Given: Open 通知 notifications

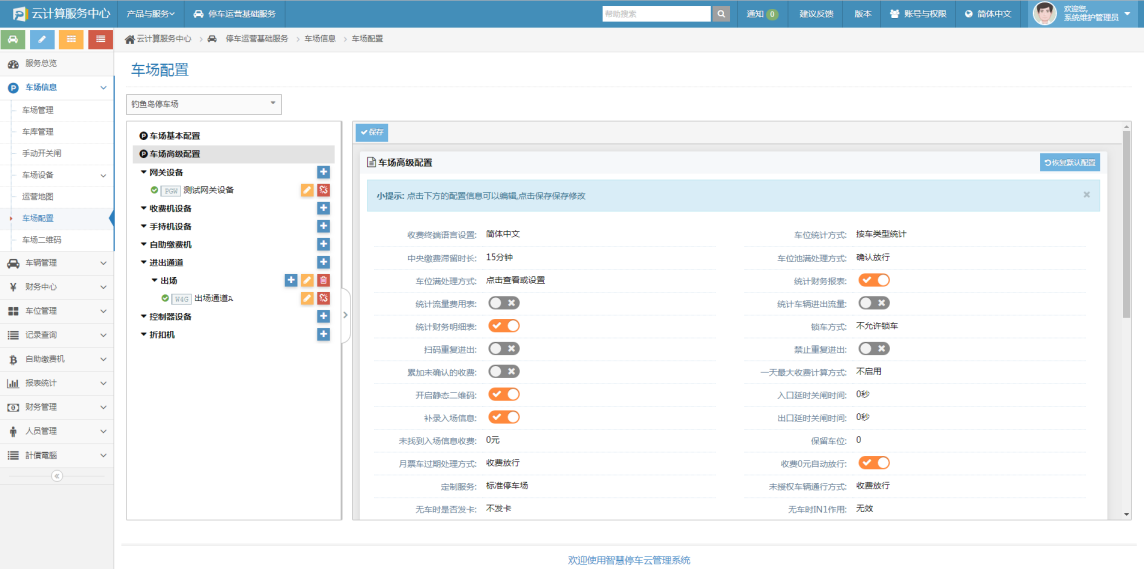Looking at the screenshot, I should [762, 14].
